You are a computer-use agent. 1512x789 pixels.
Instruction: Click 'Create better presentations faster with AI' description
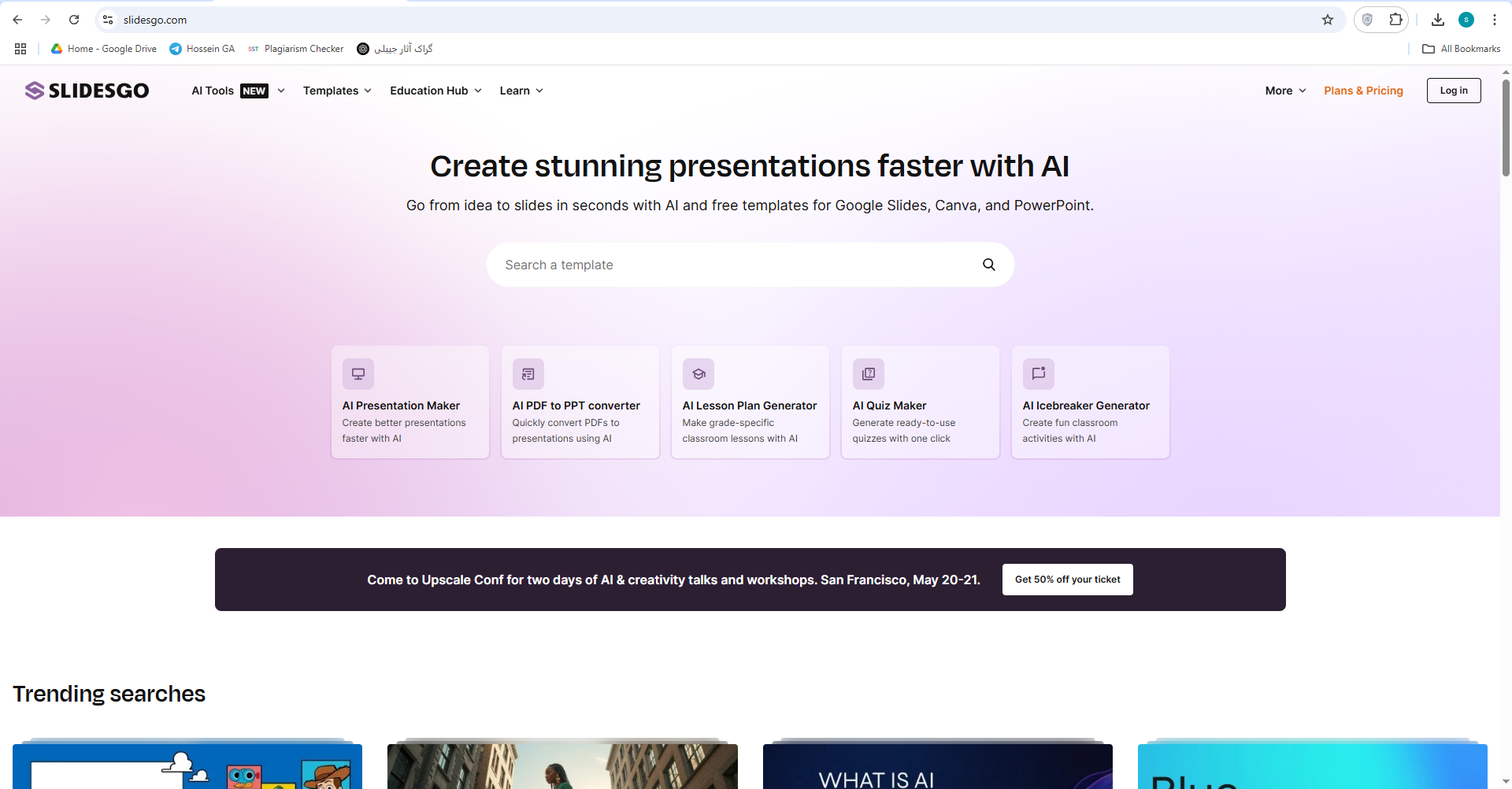pyautogui.click(x=404, y=431)
